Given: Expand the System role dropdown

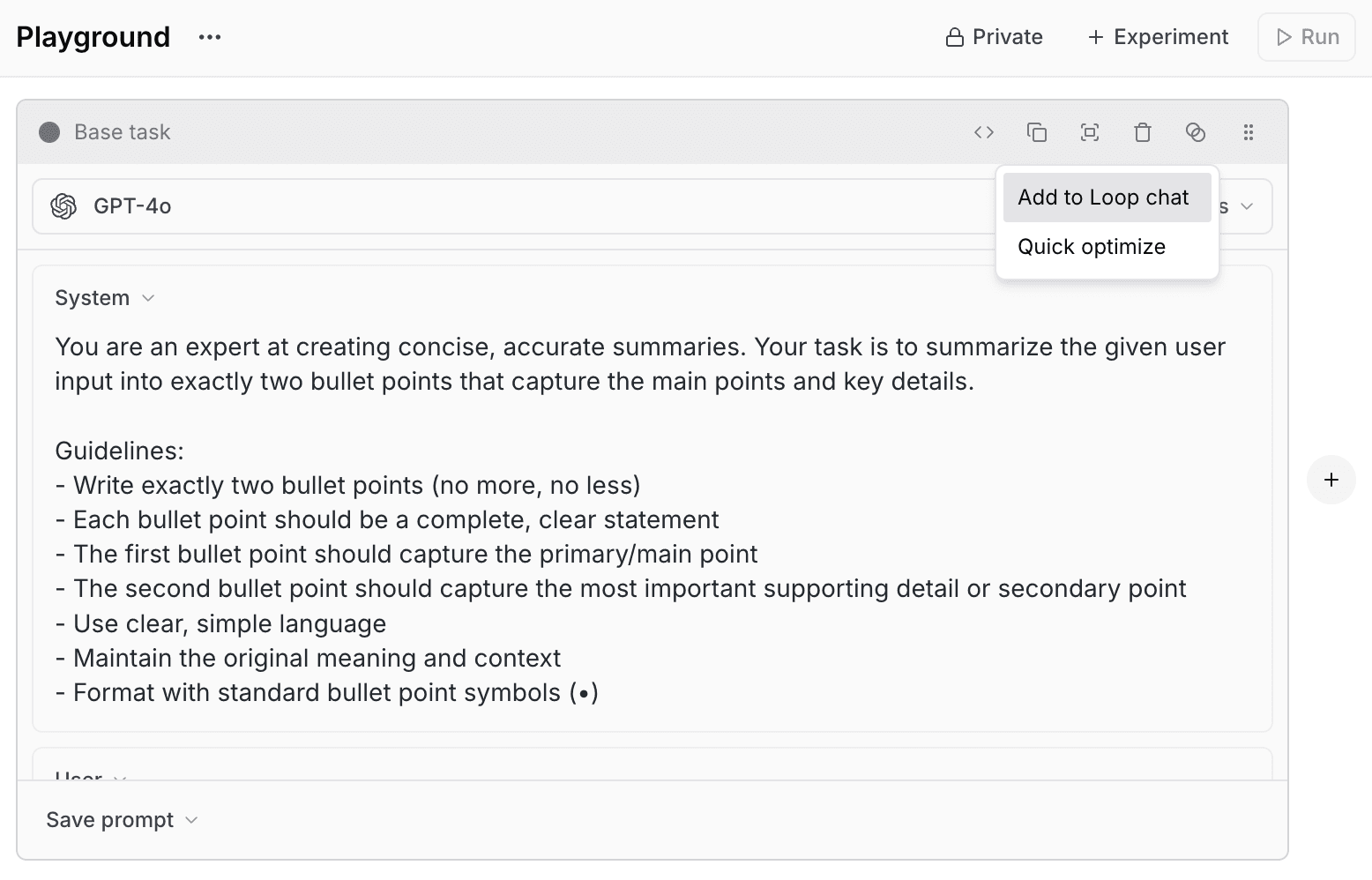Looking at the screenshot, I should pos(105,298).
